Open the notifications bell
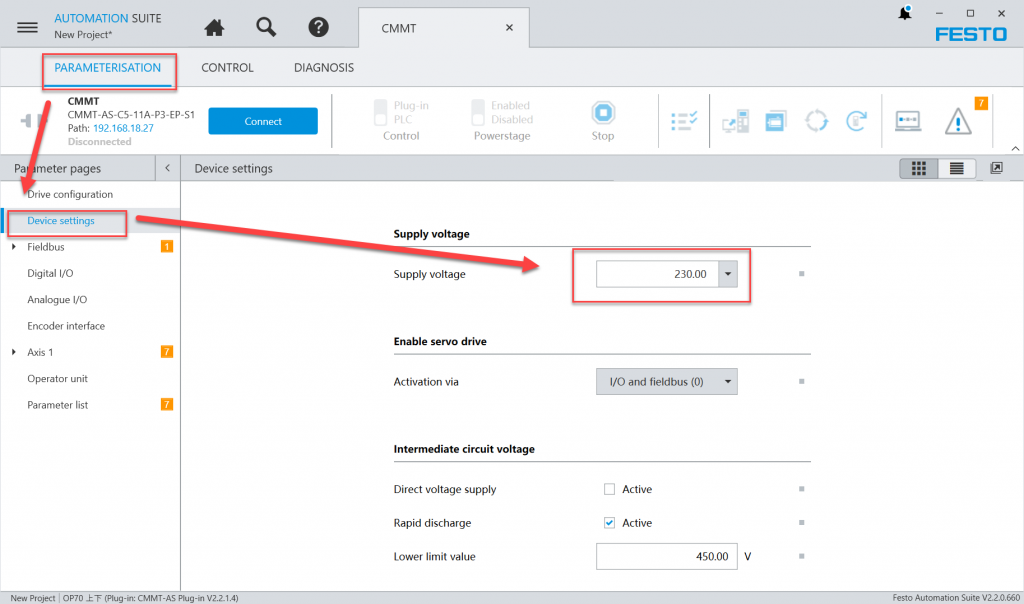 click(905, 13)
